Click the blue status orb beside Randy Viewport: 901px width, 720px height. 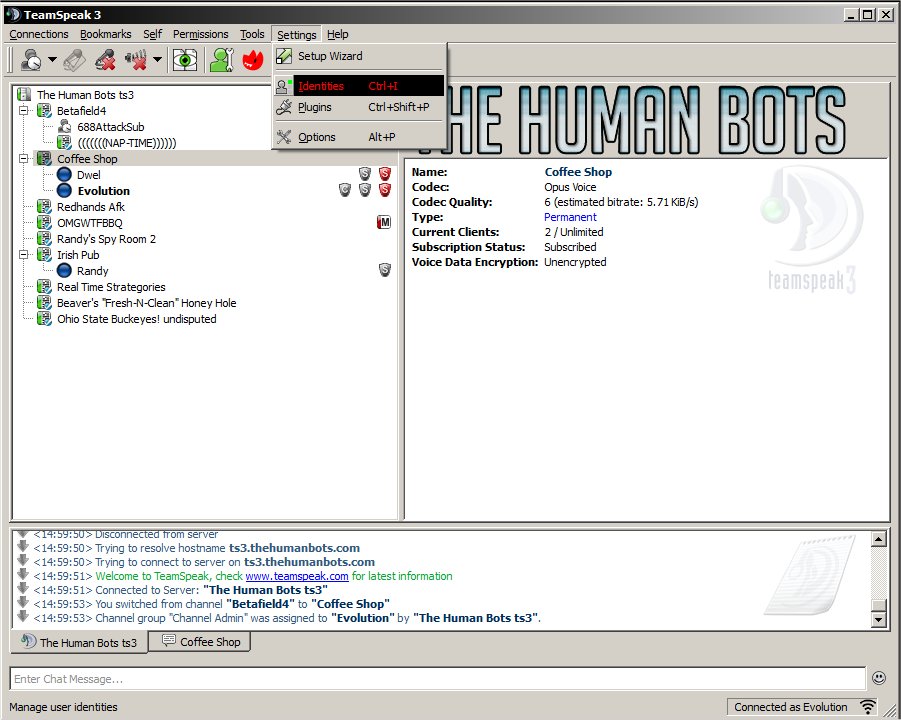pyautogui.click(x=64, y=271)
